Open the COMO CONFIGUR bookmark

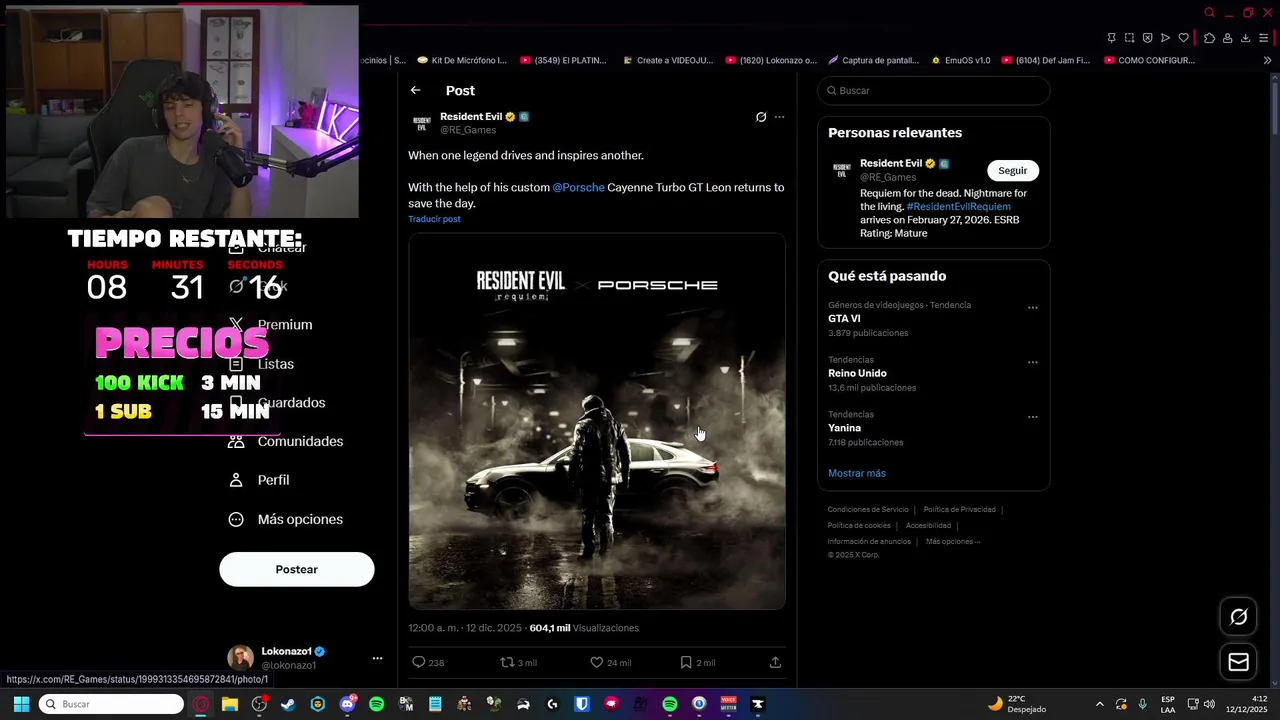click(x=1150, y=60)
